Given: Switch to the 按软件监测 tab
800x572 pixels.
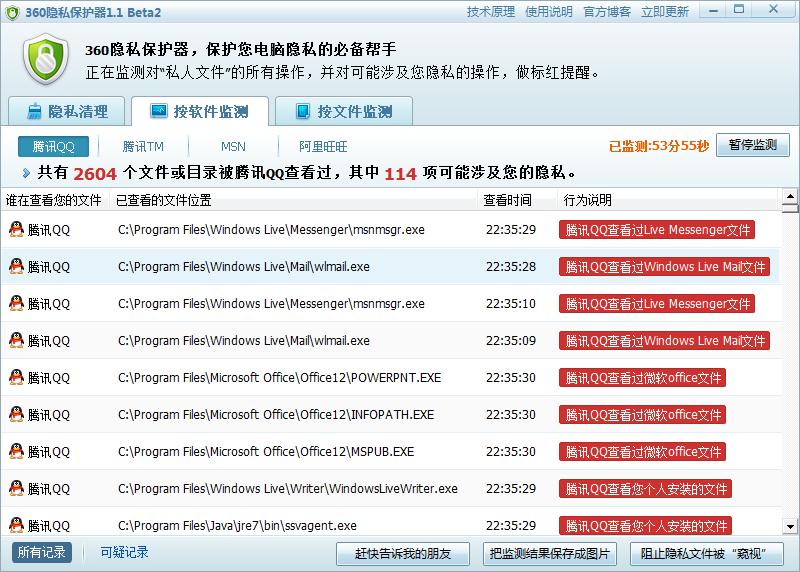Looking at the screenshot, I should point(199,111).
